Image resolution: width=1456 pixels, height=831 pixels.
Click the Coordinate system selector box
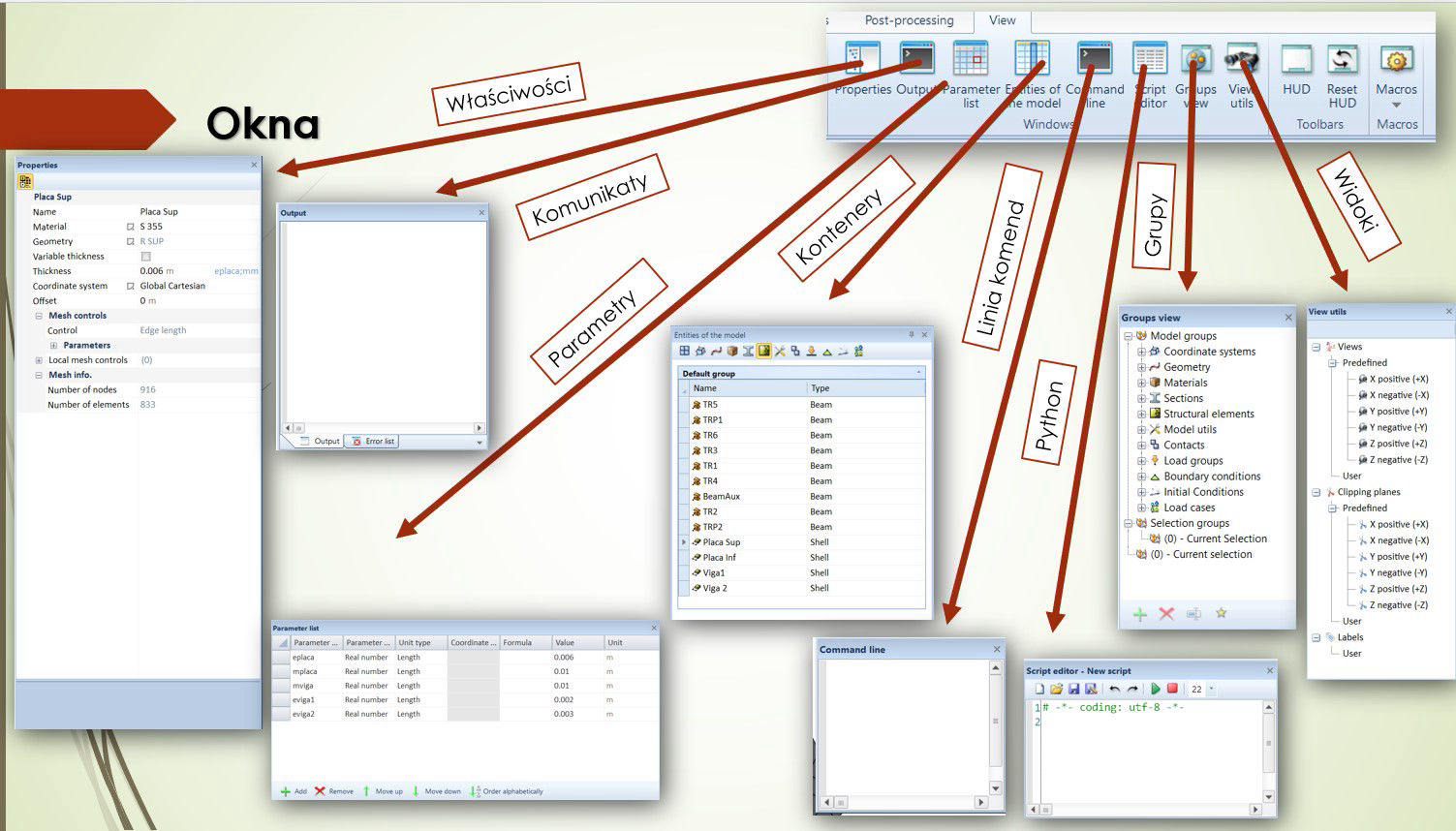click(x=131, y=286)
